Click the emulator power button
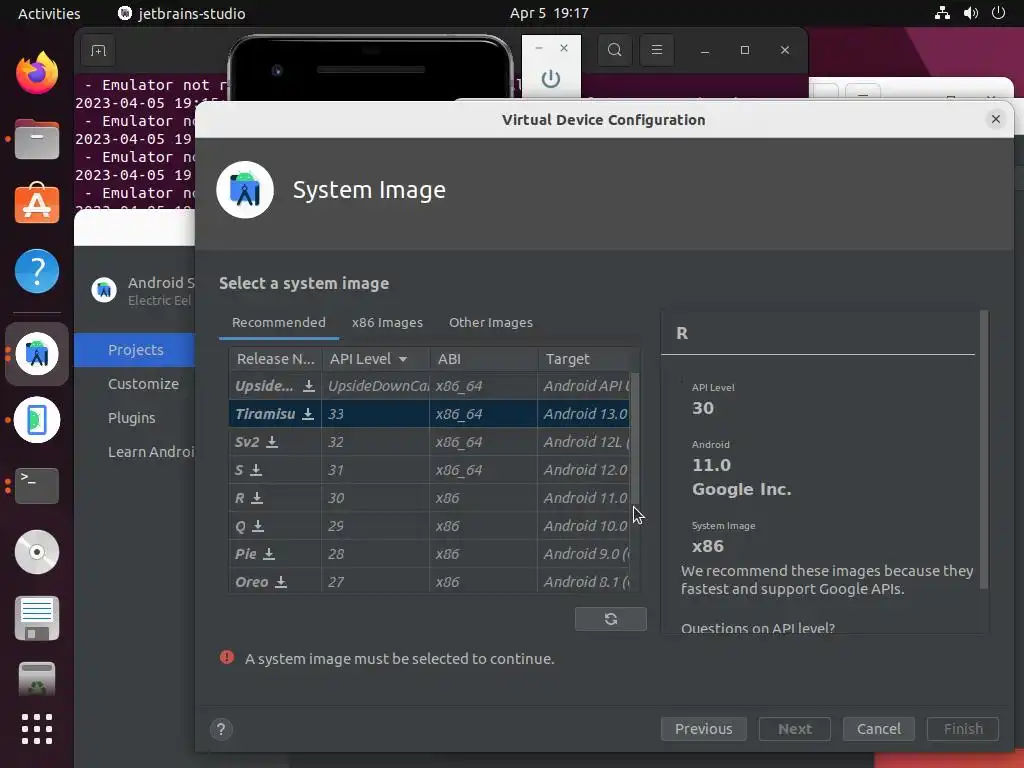 [551, 79]
